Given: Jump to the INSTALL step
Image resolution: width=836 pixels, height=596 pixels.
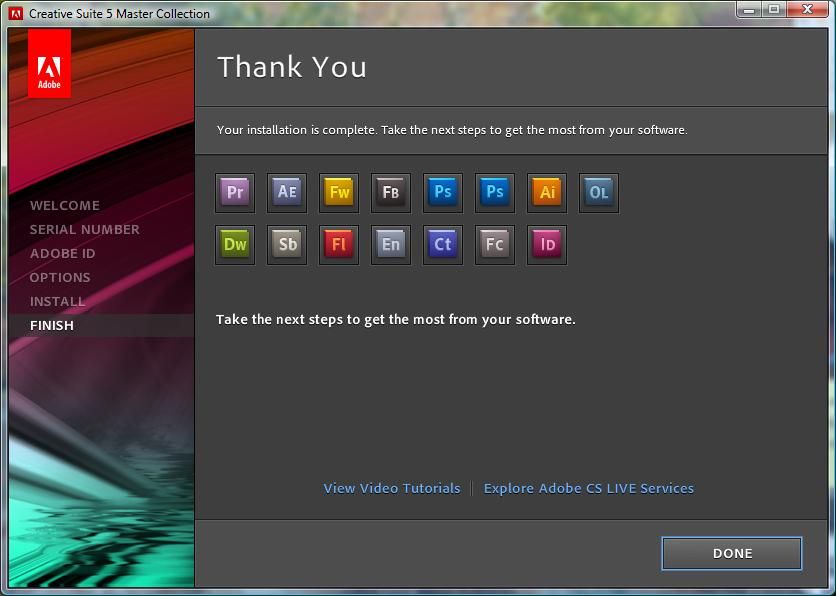Looking at the screenshot, I should click(x=57, y=301).
